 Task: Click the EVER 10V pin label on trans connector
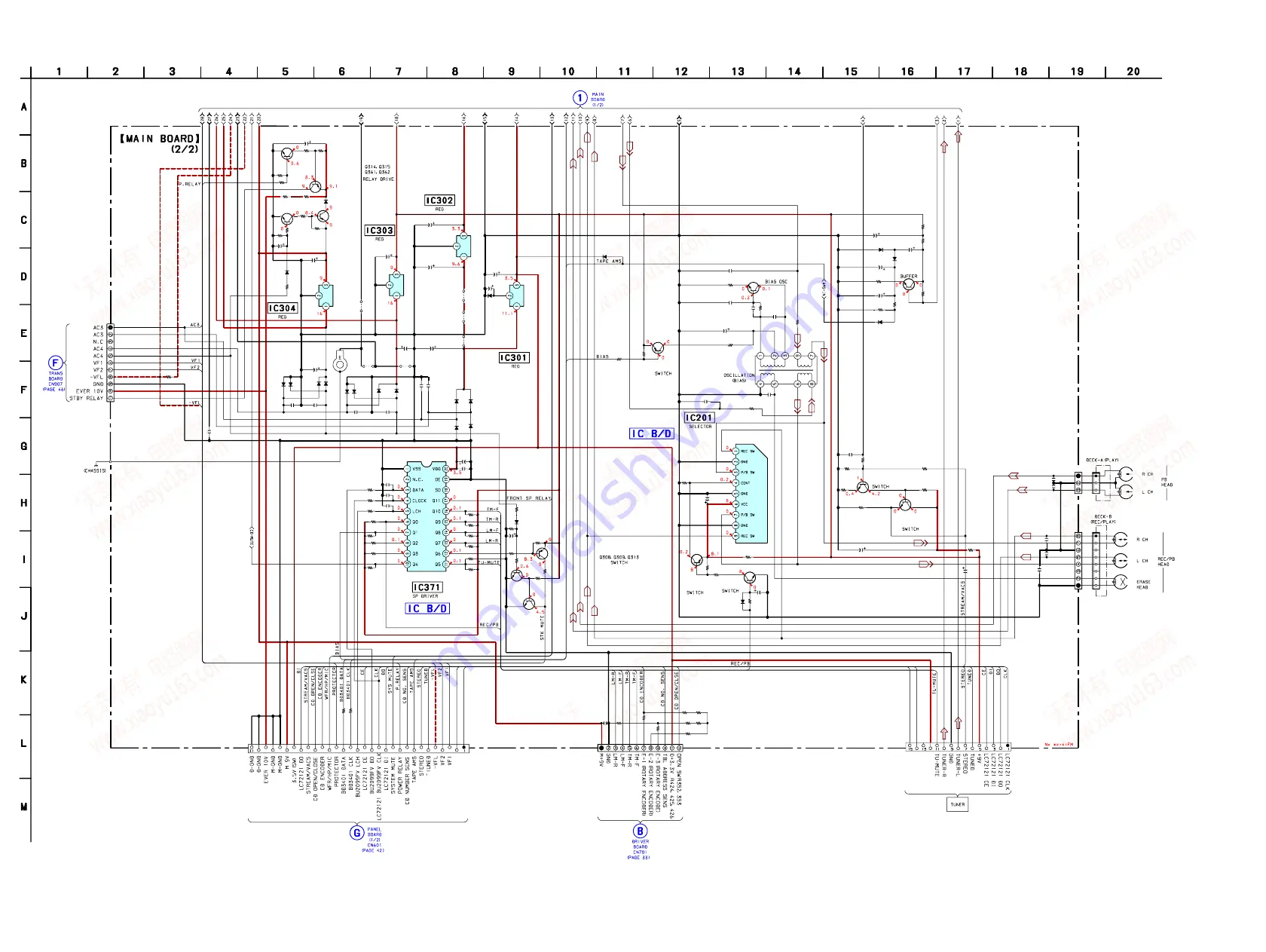click(x=90, y=391)
